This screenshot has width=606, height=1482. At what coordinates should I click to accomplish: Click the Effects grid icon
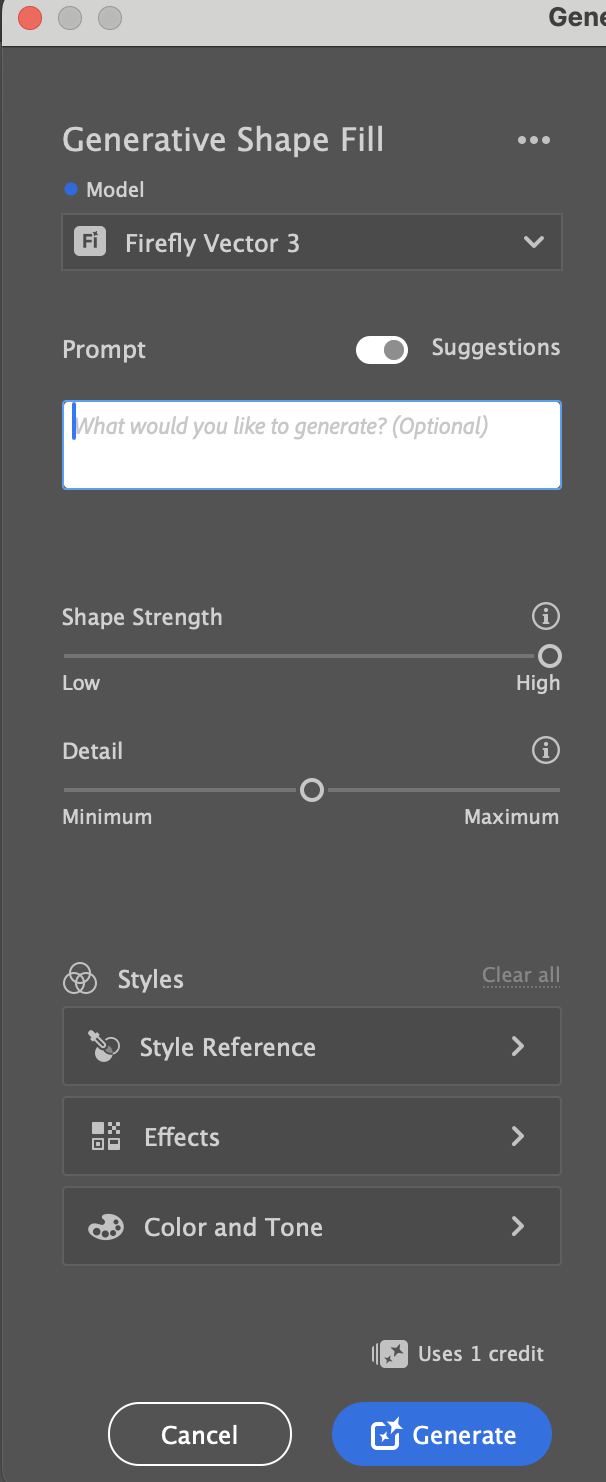[x=106, y=1136]
